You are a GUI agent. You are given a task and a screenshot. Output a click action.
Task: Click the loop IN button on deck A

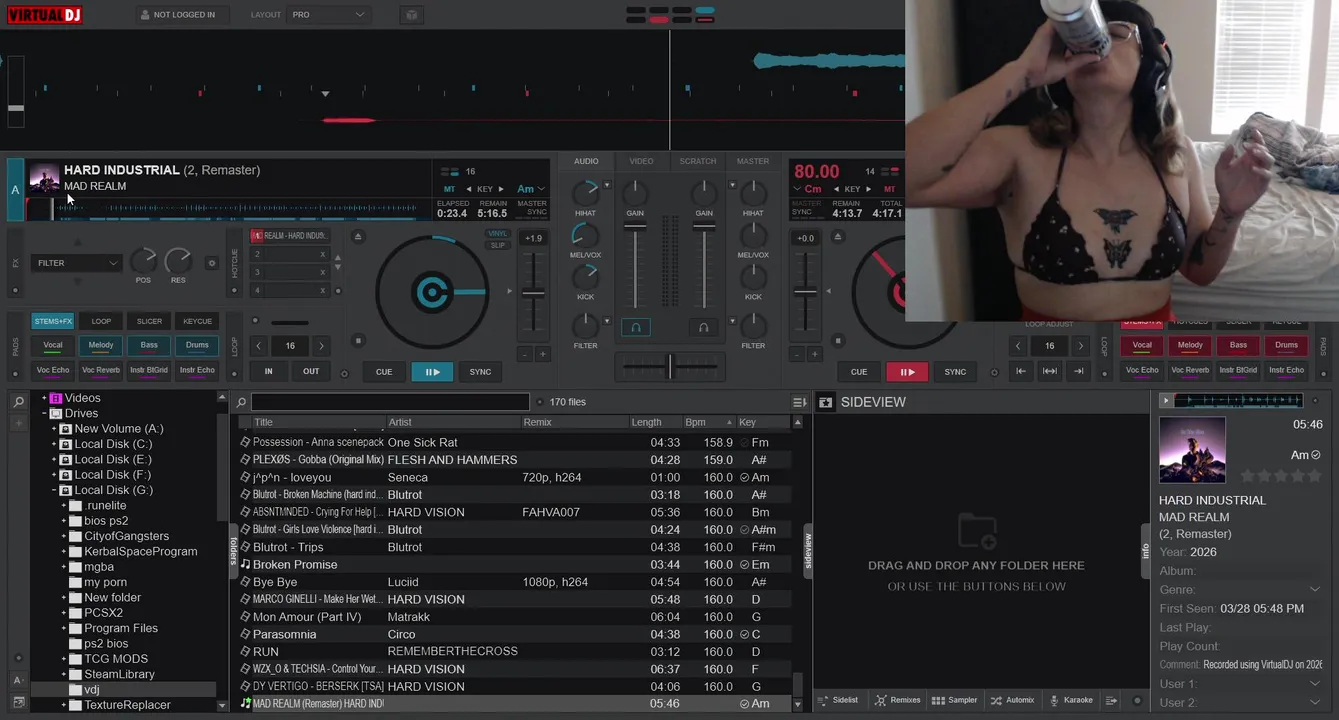pos(268,371)
